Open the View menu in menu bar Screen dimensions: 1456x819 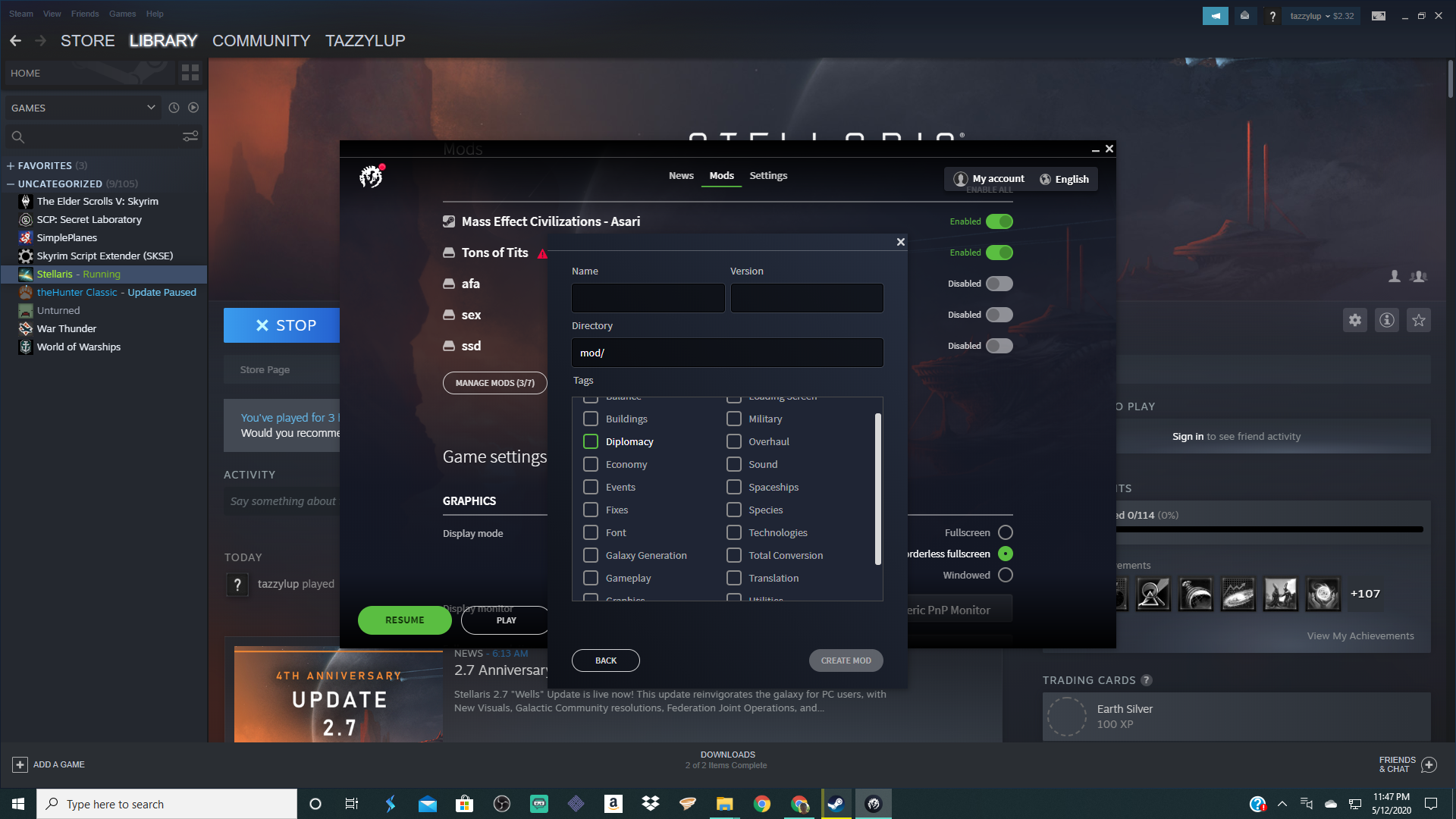coord(52,14)
